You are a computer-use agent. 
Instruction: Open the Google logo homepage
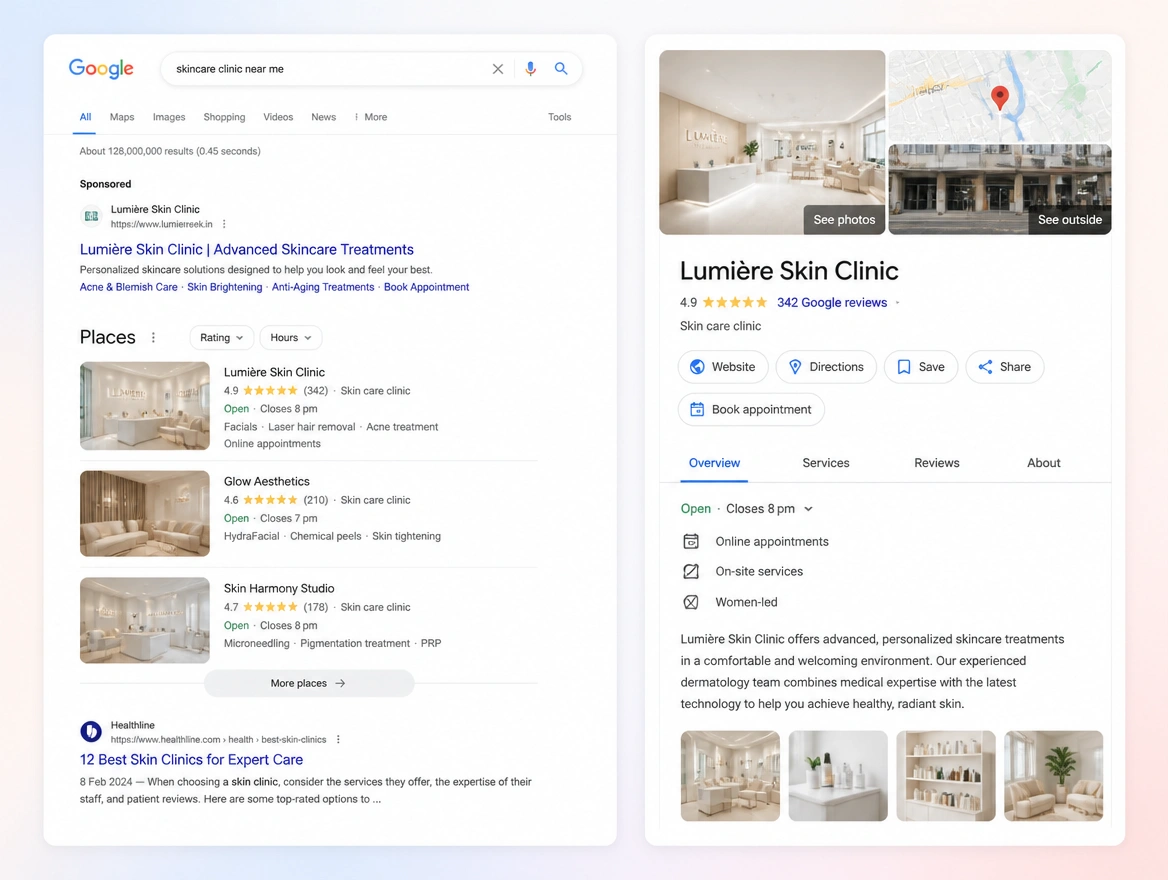[x=101, y=69]
